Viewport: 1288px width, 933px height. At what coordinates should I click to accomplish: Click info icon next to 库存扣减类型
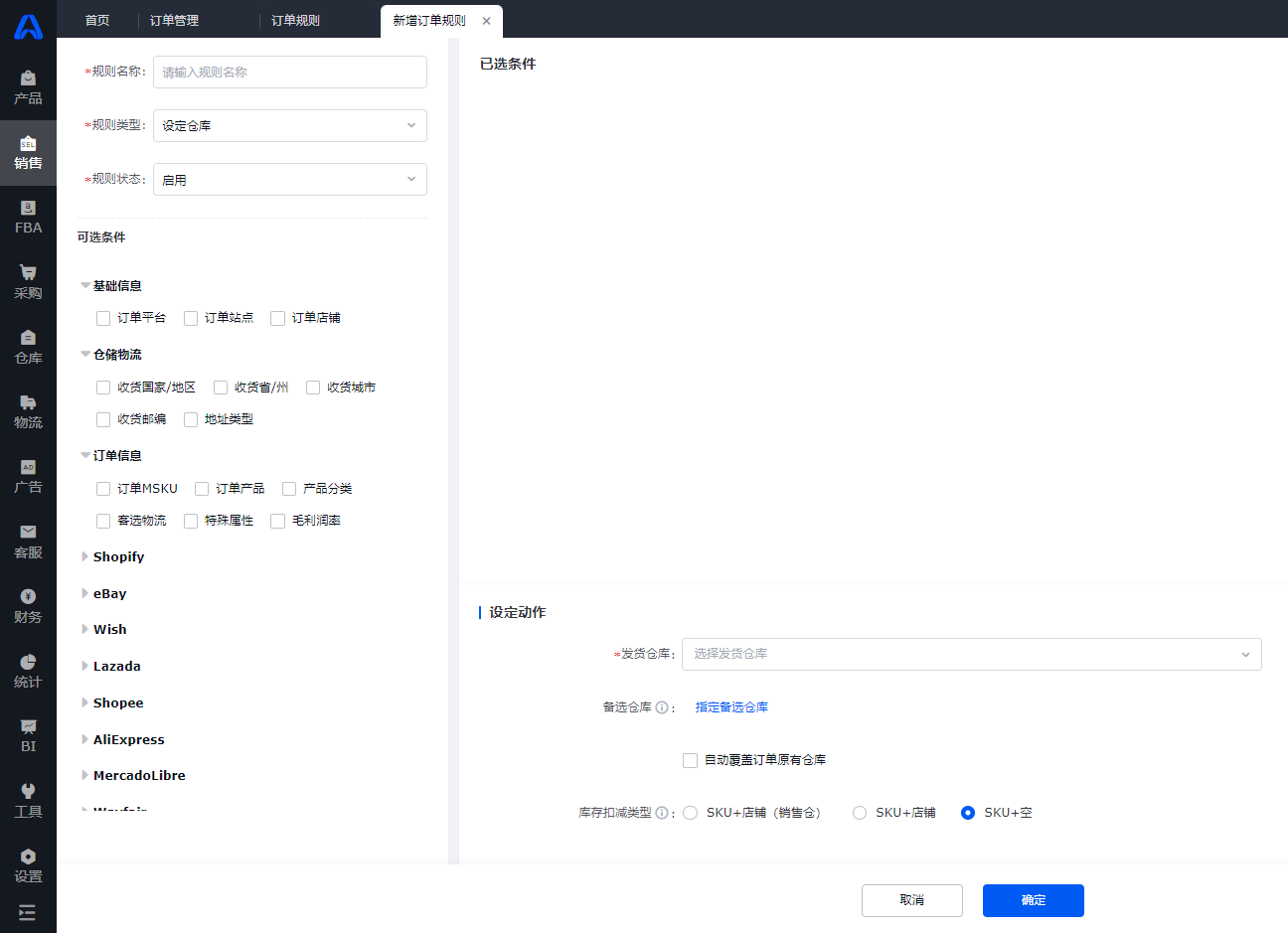662,813
